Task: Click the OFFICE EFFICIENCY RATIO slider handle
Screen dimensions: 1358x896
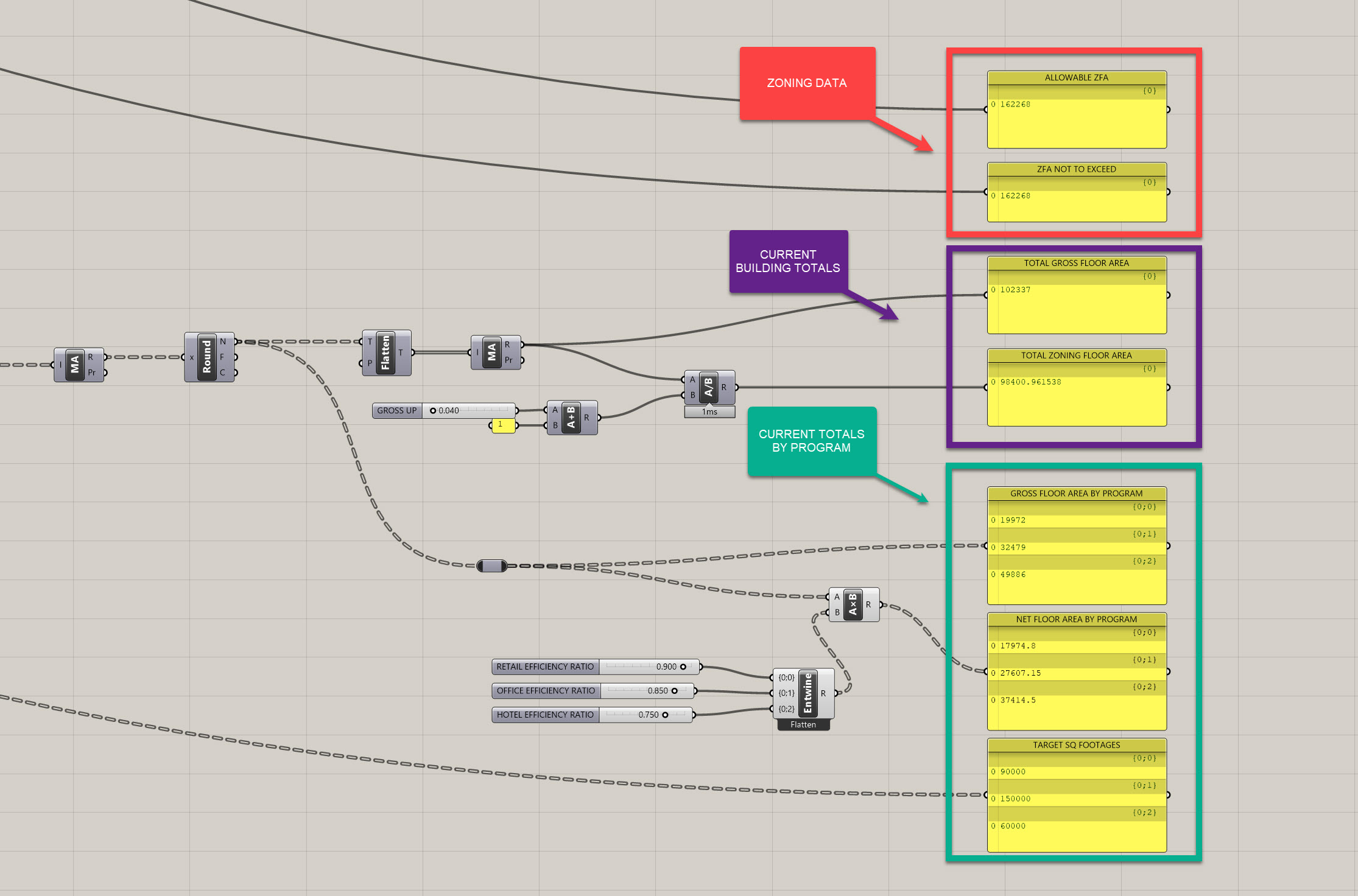Action: [x=674, y=691]
